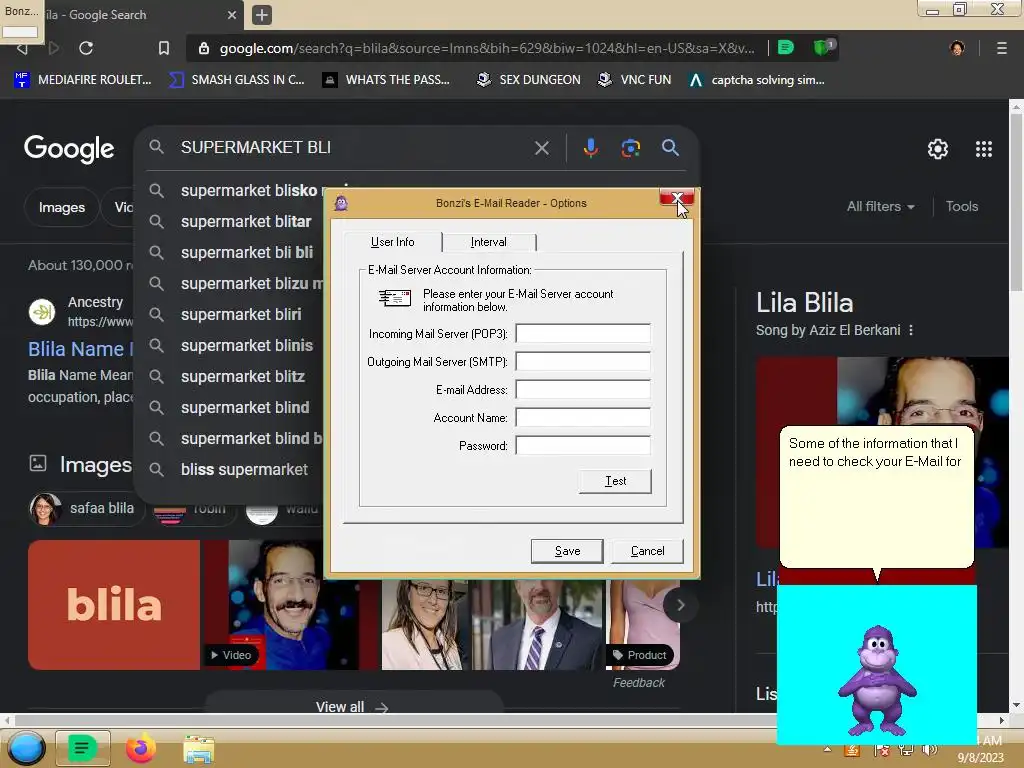Screen dimensions: 1024x768
Task: Click Bonzi's speech bubble text
Action: 874,452
